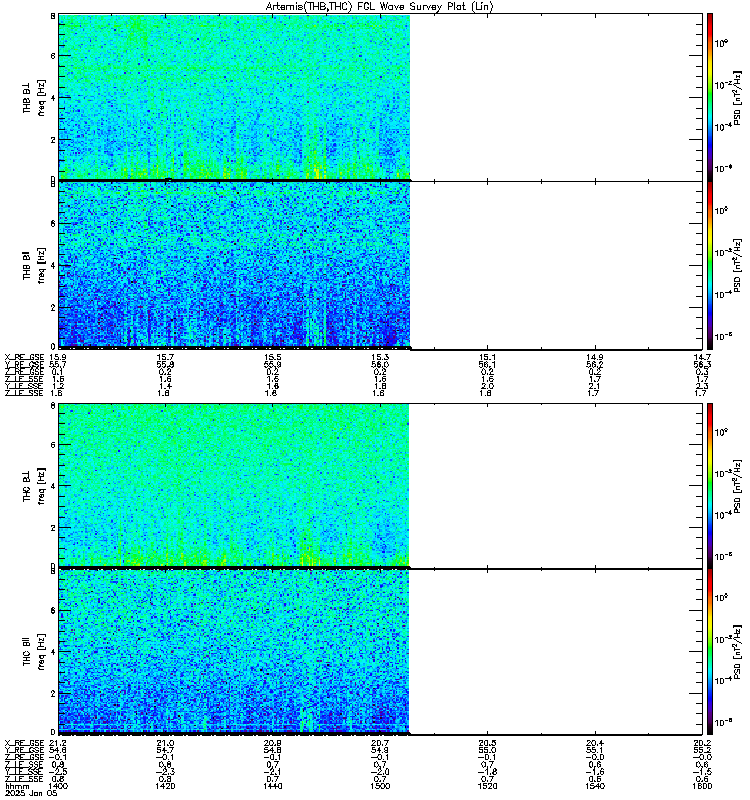Click the '8' frequency tick of the THB B⊥ panel
The image size is (750, 800).
tap(53, 16)
